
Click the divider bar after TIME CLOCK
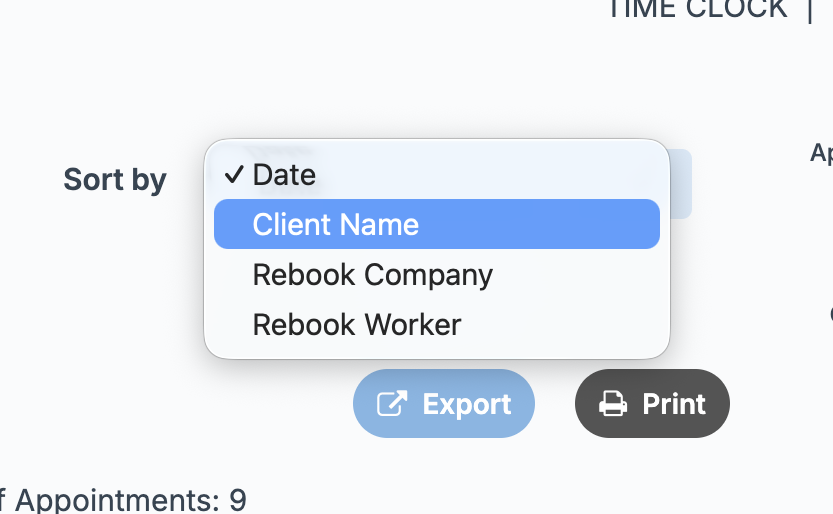(810, 9)
